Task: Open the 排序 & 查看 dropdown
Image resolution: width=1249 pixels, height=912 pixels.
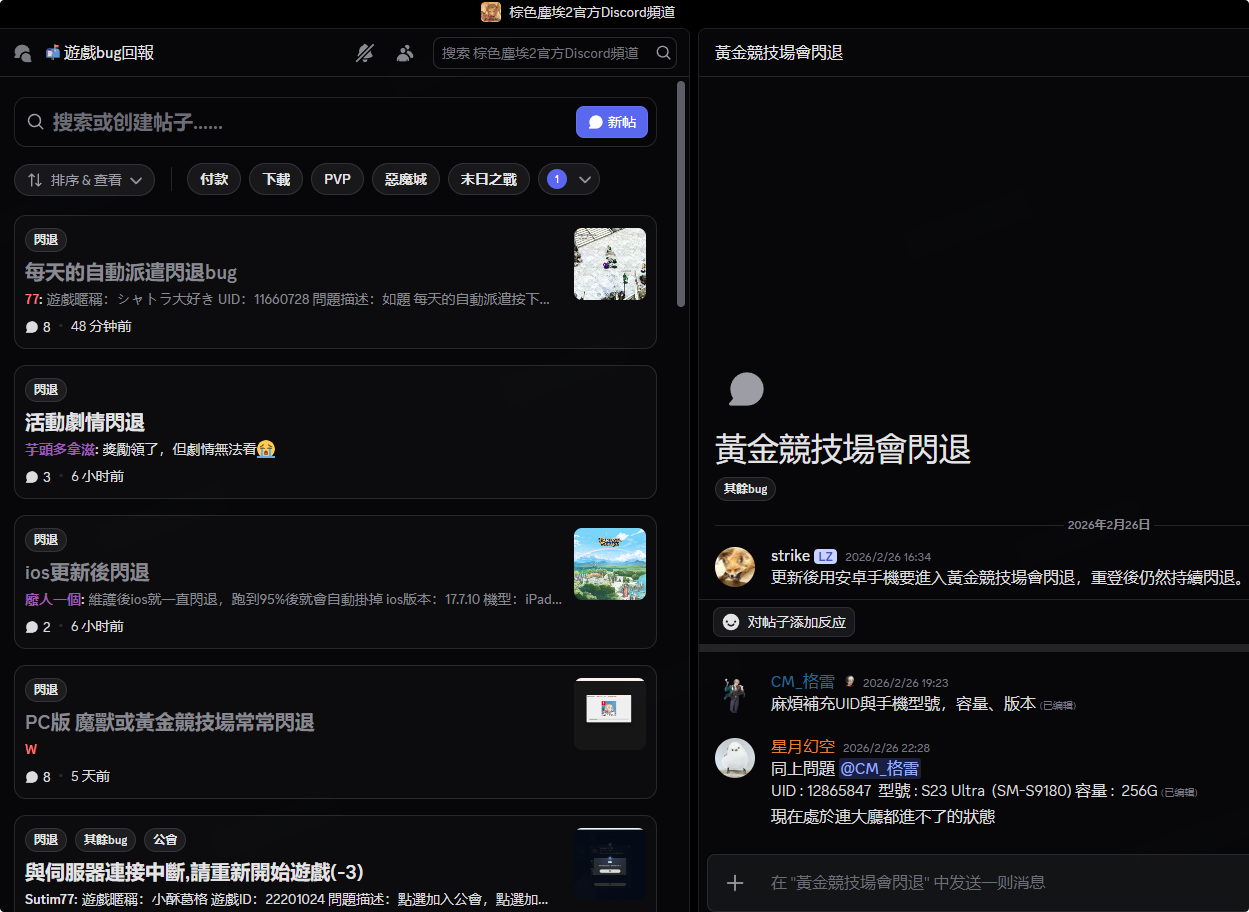Action: tap(84, 180)
